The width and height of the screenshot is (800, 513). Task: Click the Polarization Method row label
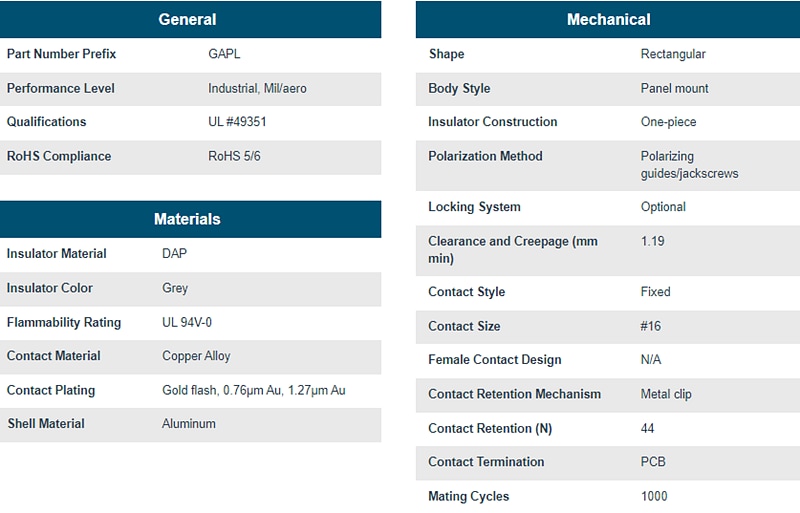tap(485, 156)
